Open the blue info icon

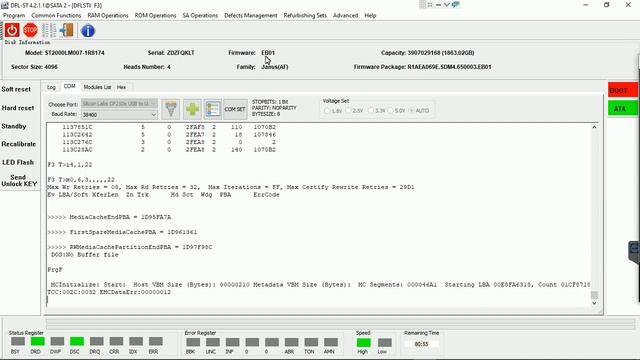pos(88,31)
